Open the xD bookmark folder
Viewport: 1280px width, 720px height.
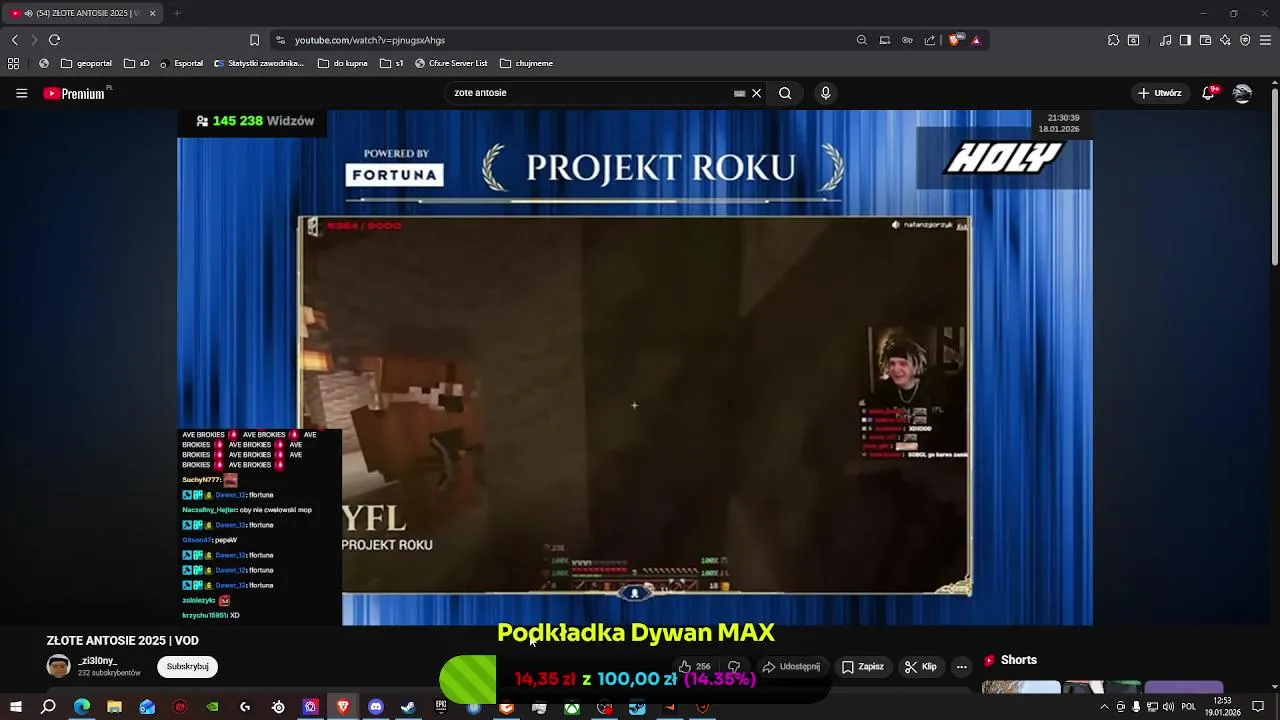136,63
